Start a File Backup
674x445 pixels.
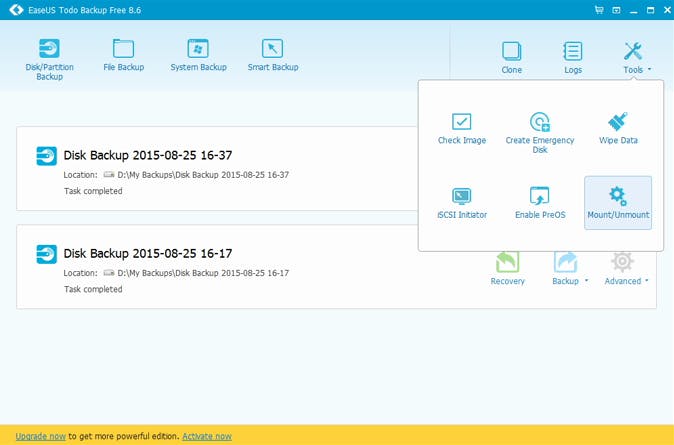[123, 55]
